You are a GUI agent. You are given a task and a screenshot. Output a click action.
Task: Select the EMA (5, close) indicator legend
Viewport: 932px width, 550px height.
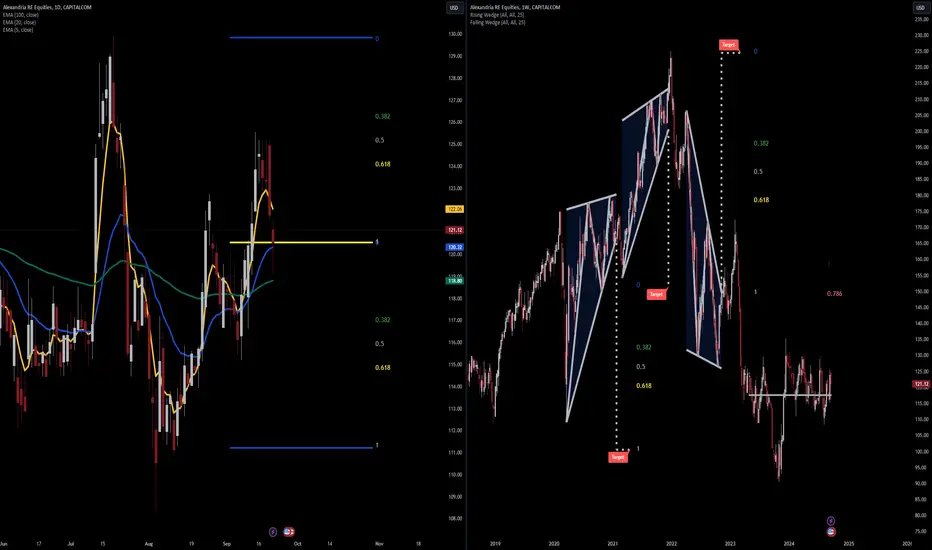pyautogui.click(x=18, y=30)
